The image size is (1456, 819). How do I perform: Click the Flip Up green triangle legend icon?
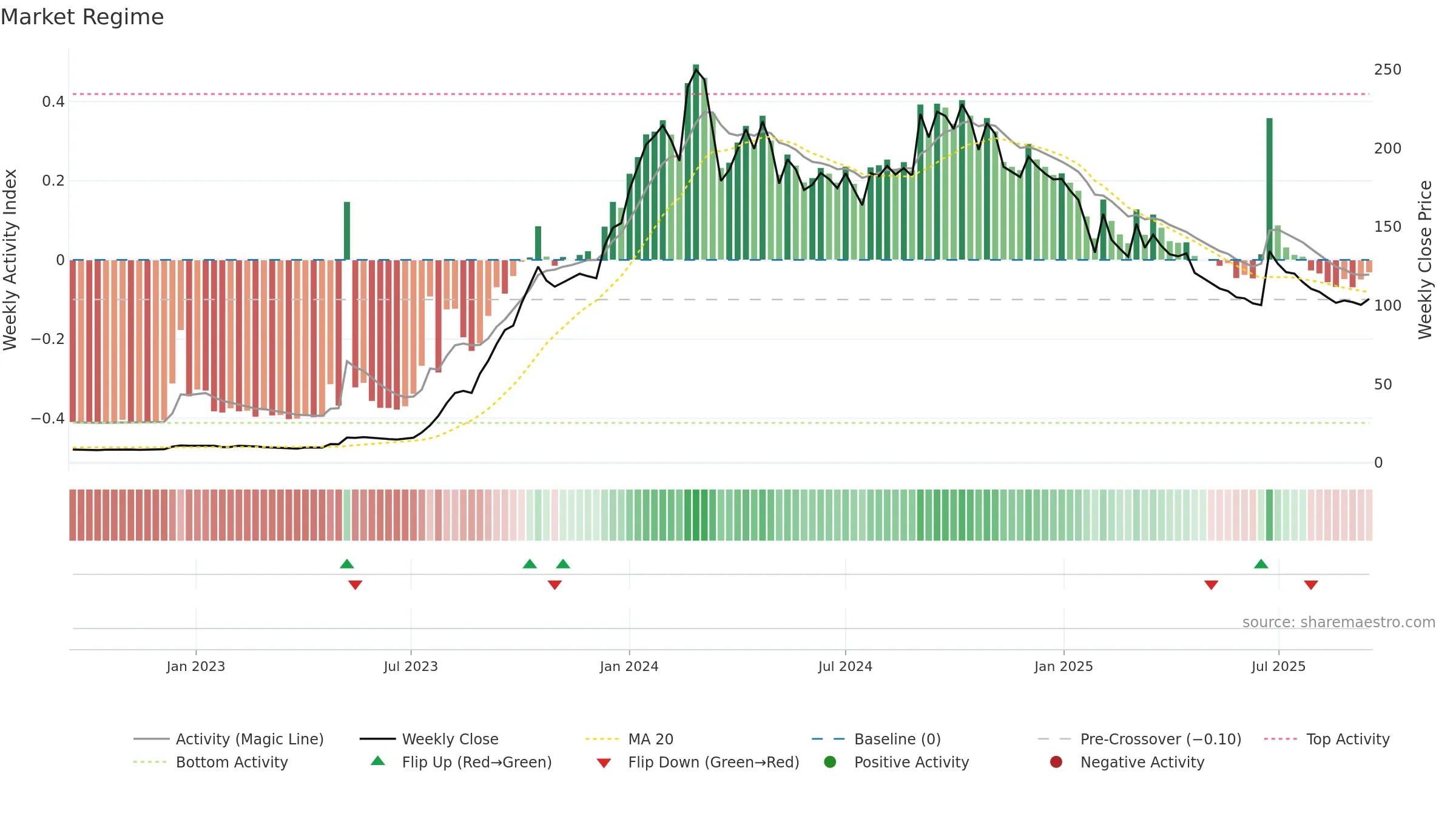click(x=378, y=761)
